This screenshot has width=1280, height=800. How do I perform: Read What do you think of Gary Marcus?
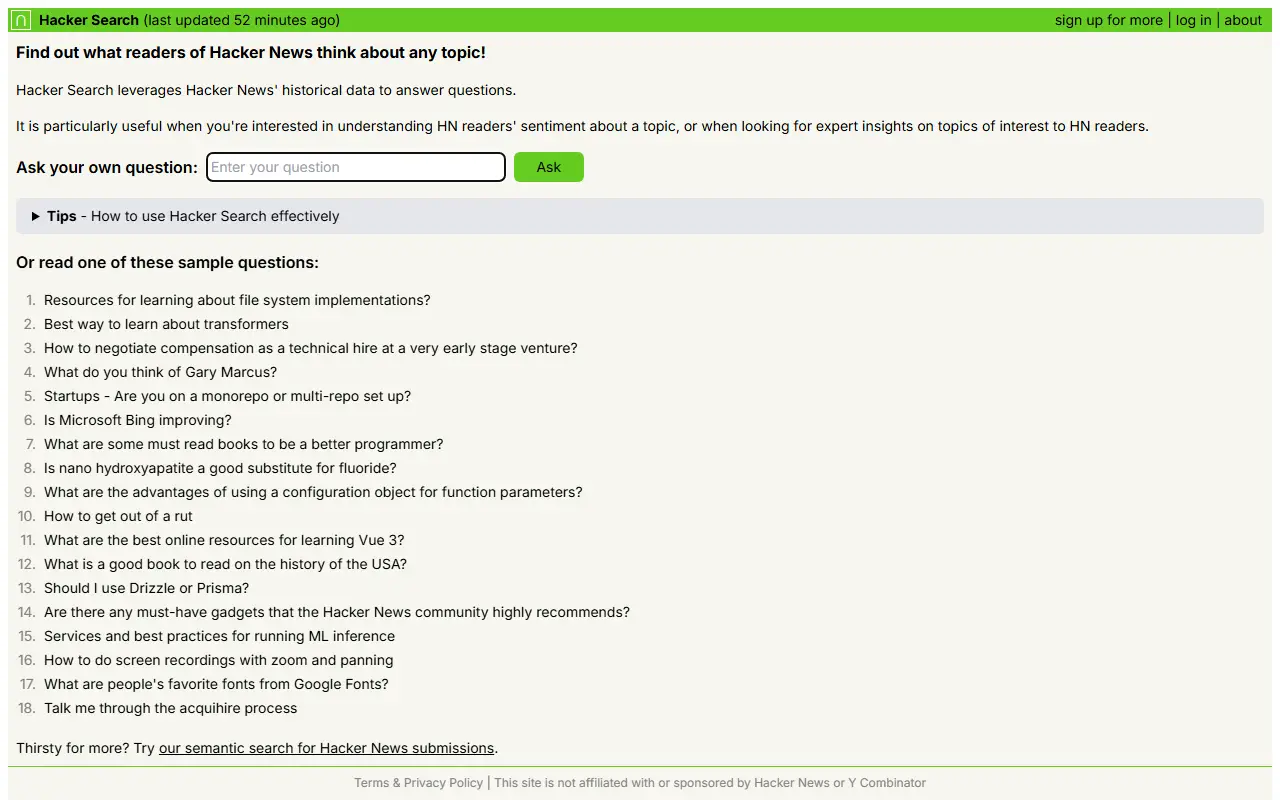(160, 372)
